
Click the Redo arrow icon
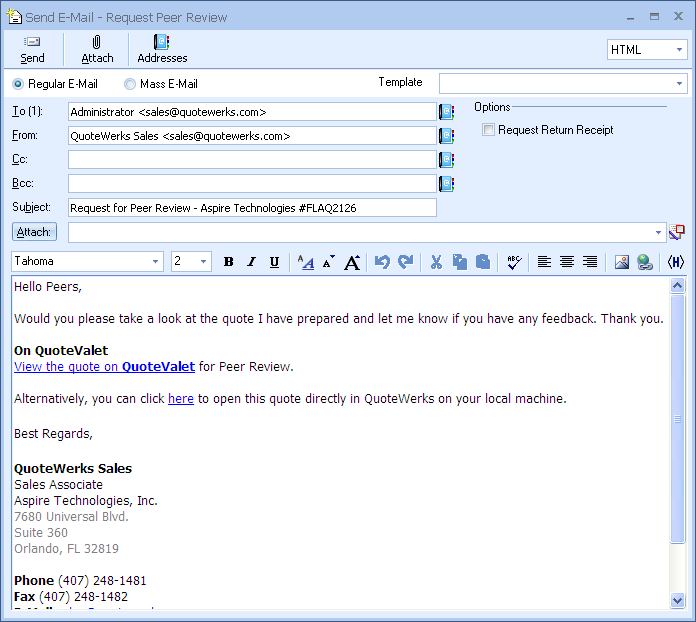click(405, 262)
